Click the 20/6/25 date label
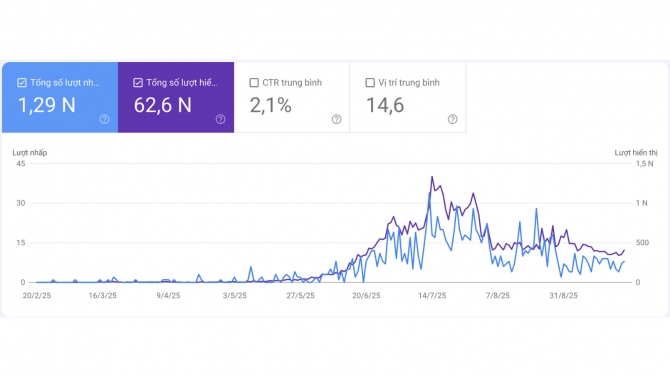The height and width of the screenshot is (377, 670). [x=366, y=295]
